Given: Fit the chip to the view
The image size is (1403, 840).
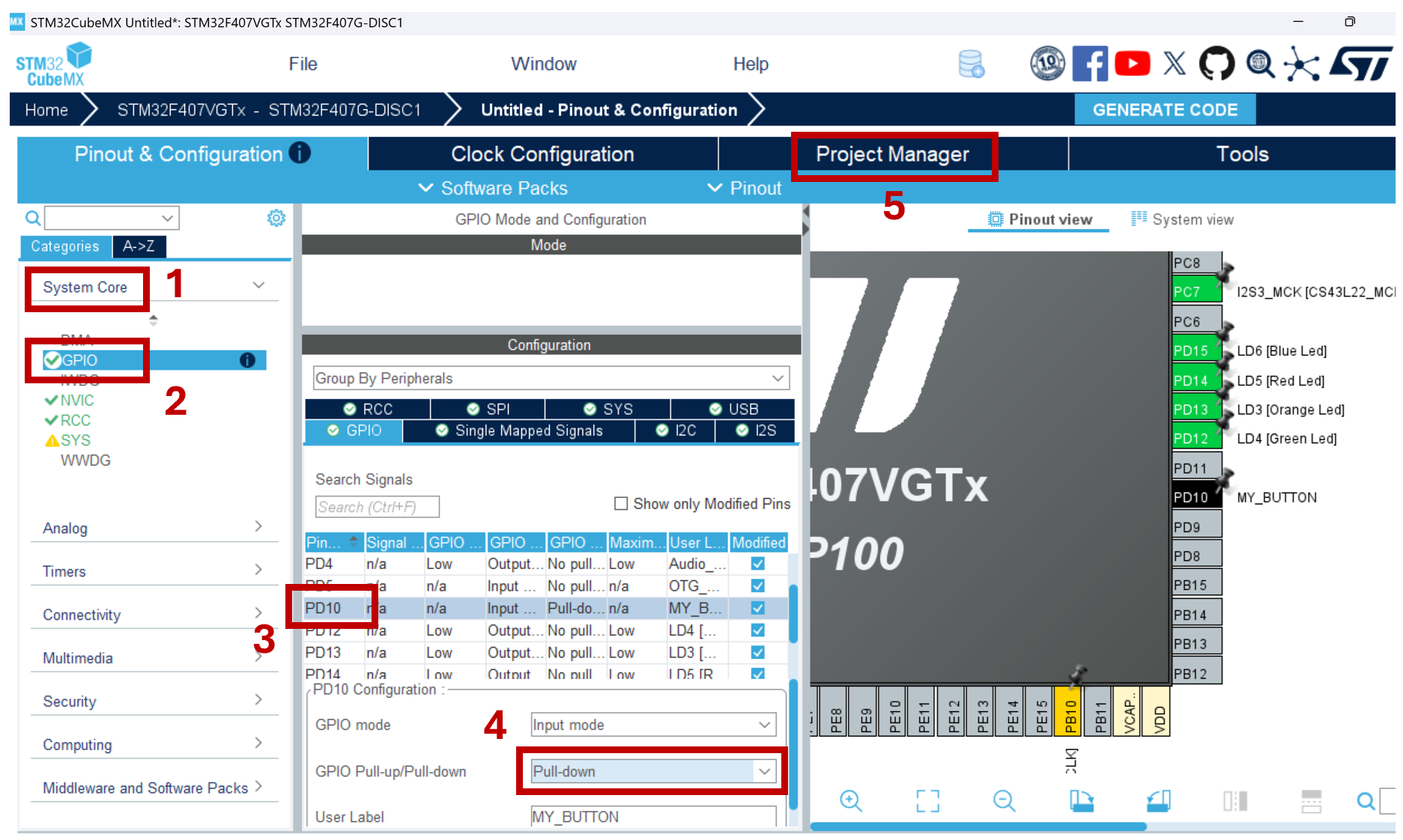Looking at the screenshot, I should [927, 800].
